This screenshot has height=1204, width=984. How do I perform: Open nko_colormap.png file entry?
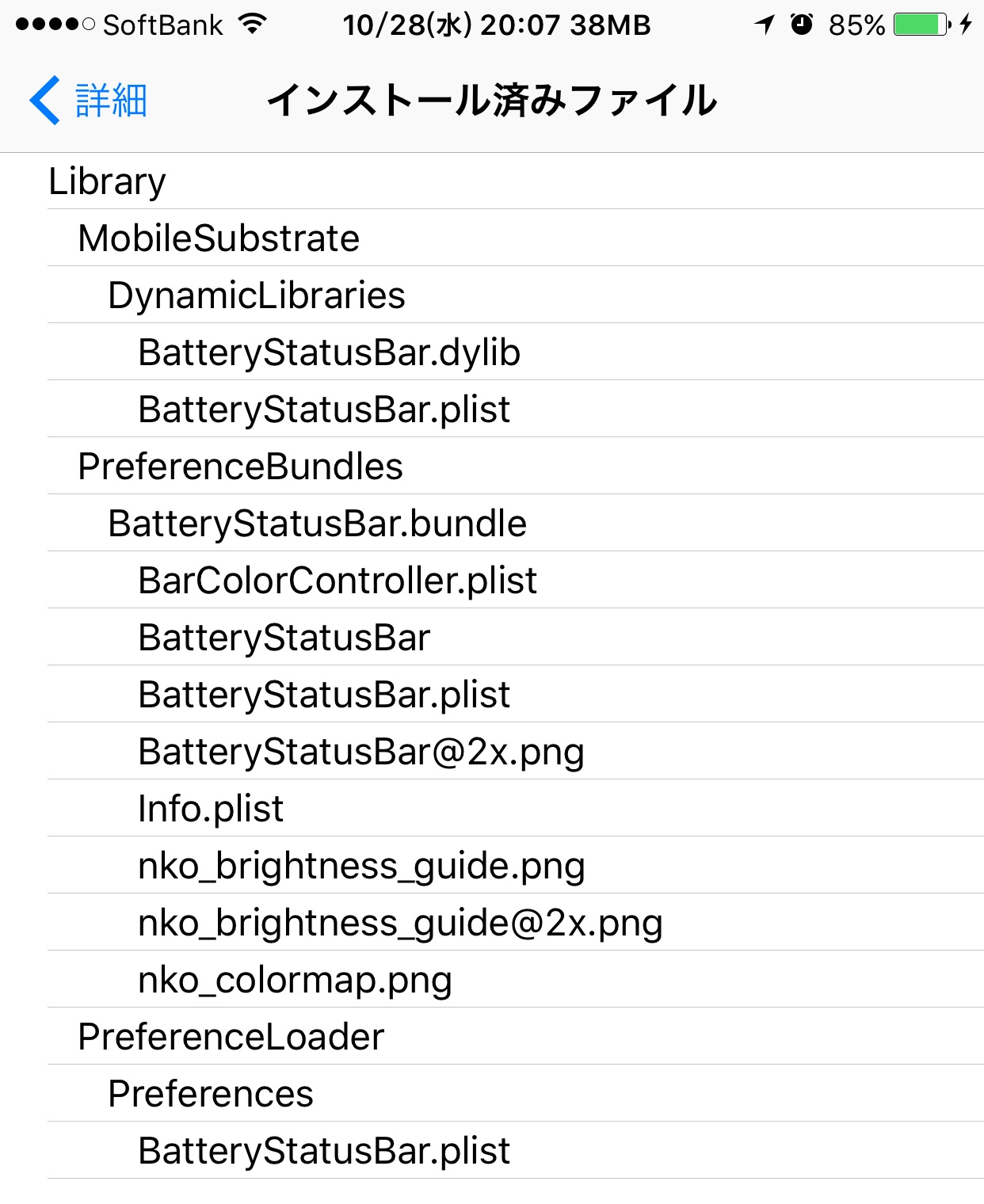(x=516, y=980)
